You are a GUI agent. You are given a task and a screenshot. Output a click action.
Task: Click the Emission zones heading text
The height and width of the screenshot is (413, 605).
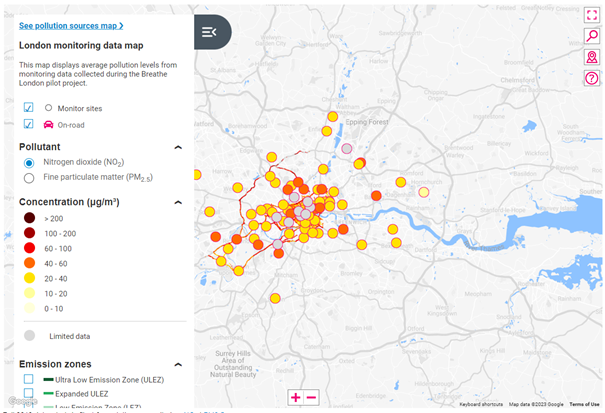(55, 364)
